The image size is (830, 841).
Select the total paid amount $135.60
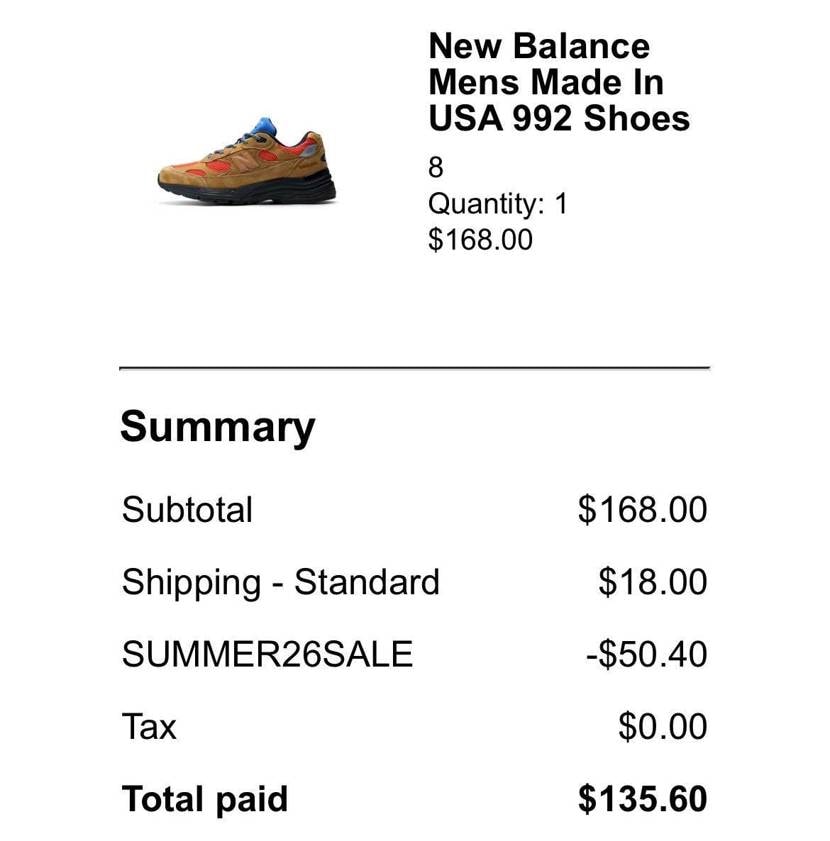click(642, 799)
